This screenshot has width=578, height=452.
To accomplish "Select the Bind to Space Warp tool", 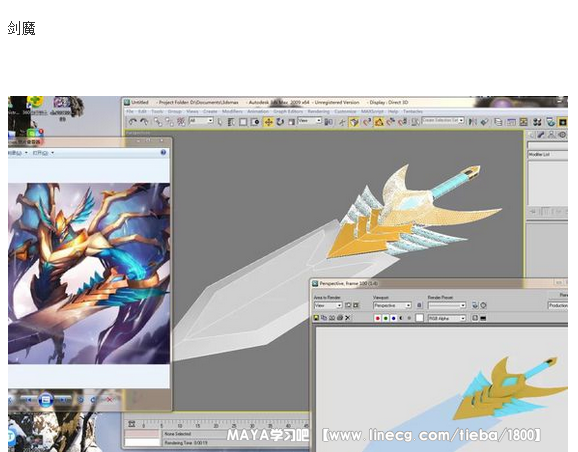I will [x=181, y=121].
